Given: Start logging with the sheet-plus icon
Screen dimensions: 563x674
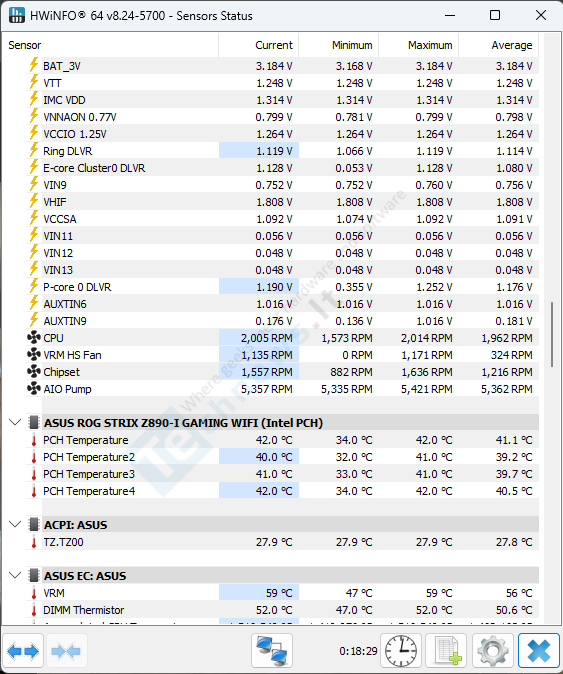Looking at the screenshot, I should tap(447, 651).
